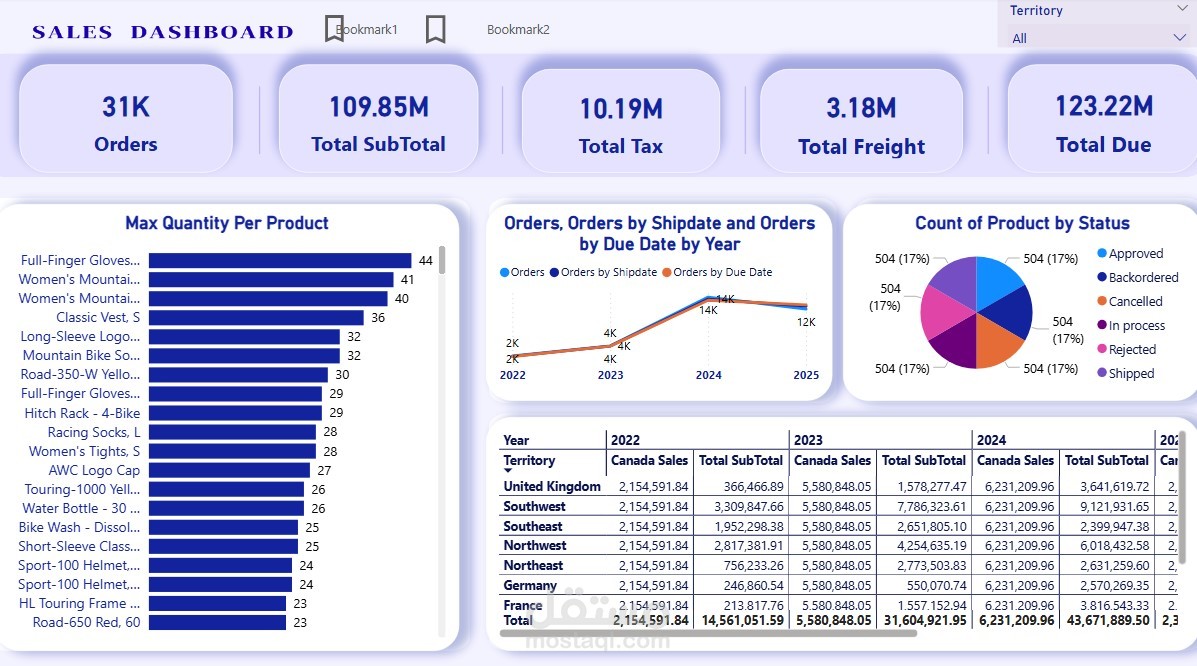Click the United Kingdom table row header
Viewport: 1197px width, 666px height.
click(x=552, y=487)
